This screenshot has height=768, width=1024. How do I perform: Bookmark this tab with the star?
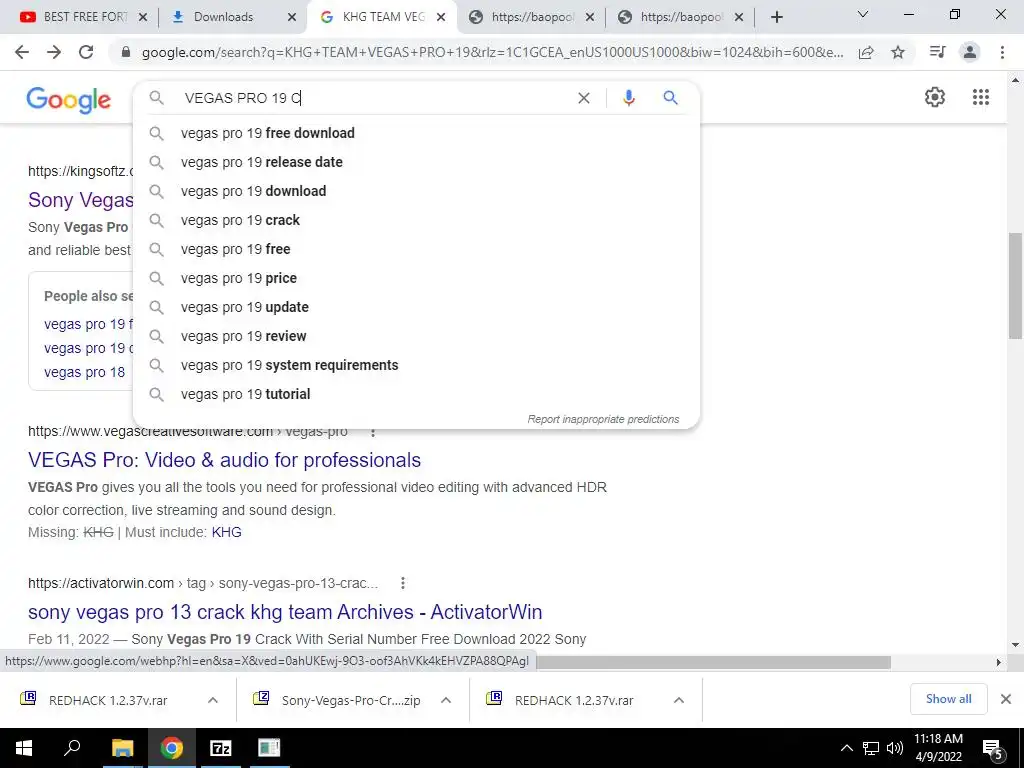(x=898, y=52)
